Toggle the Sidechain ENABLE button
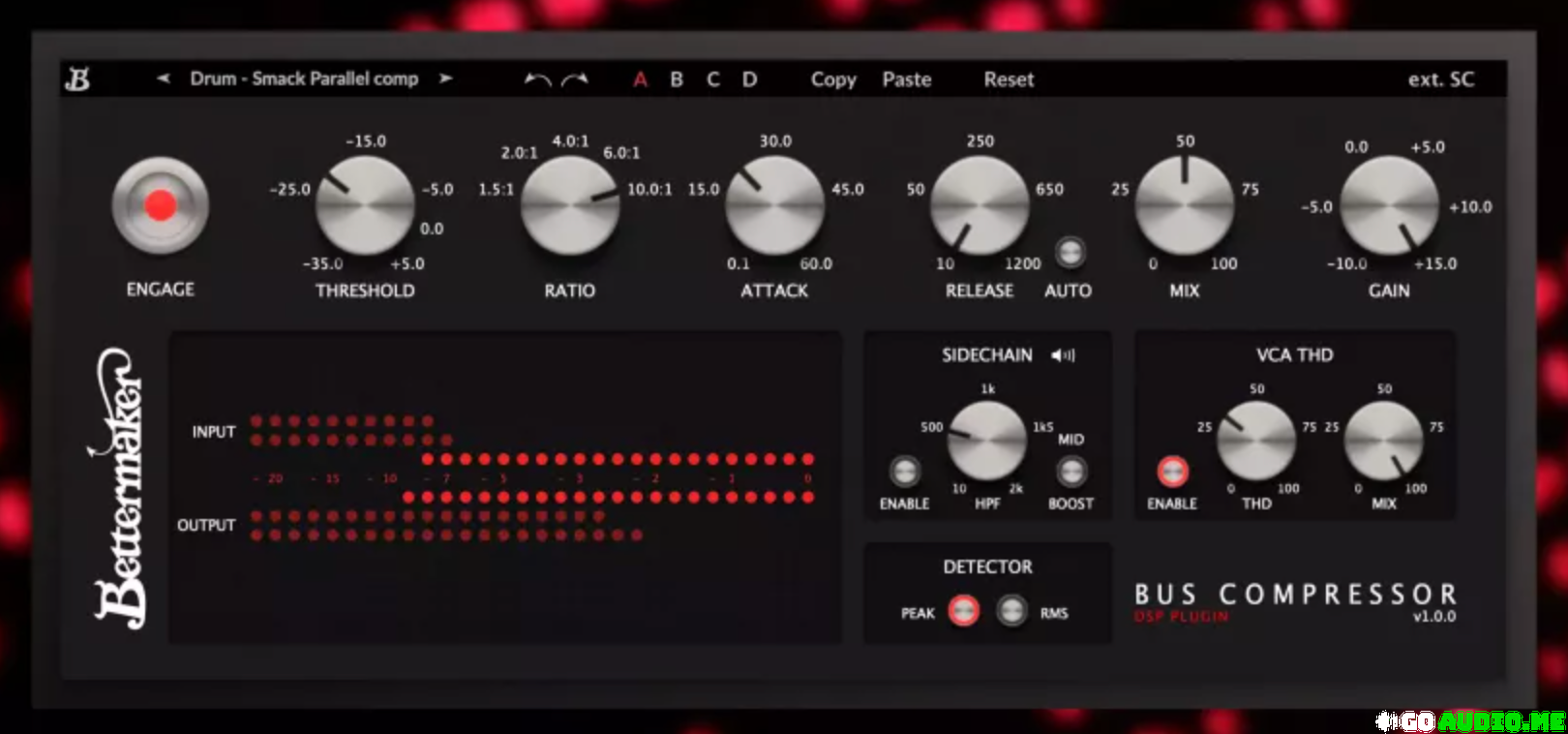The width and height of the screenshot is (1568, 734). [904, 472]
